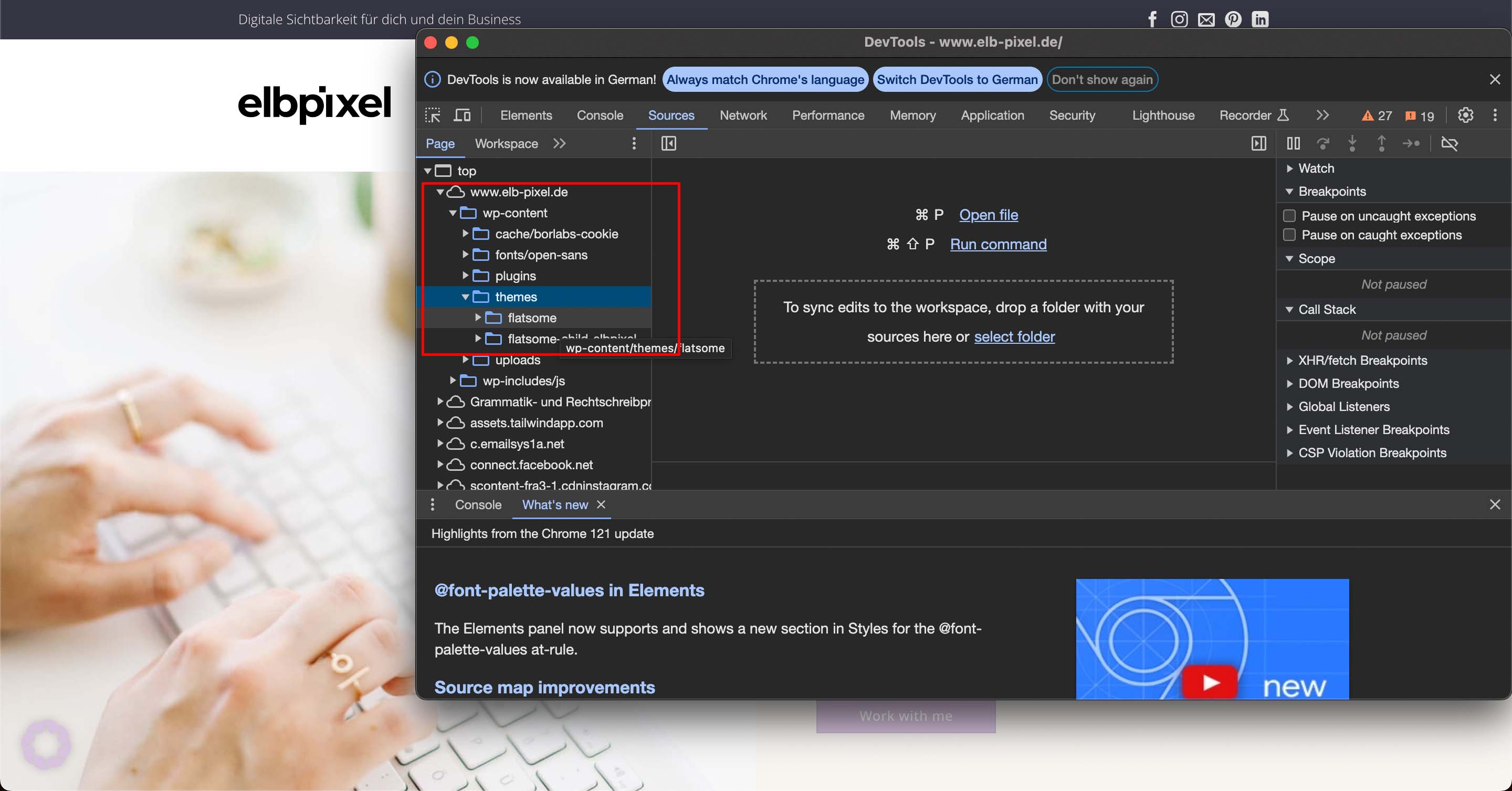Deactivate breakpoints icon
The width and height of the screenshot is (1512, 791).
[x=1449, y=143]
